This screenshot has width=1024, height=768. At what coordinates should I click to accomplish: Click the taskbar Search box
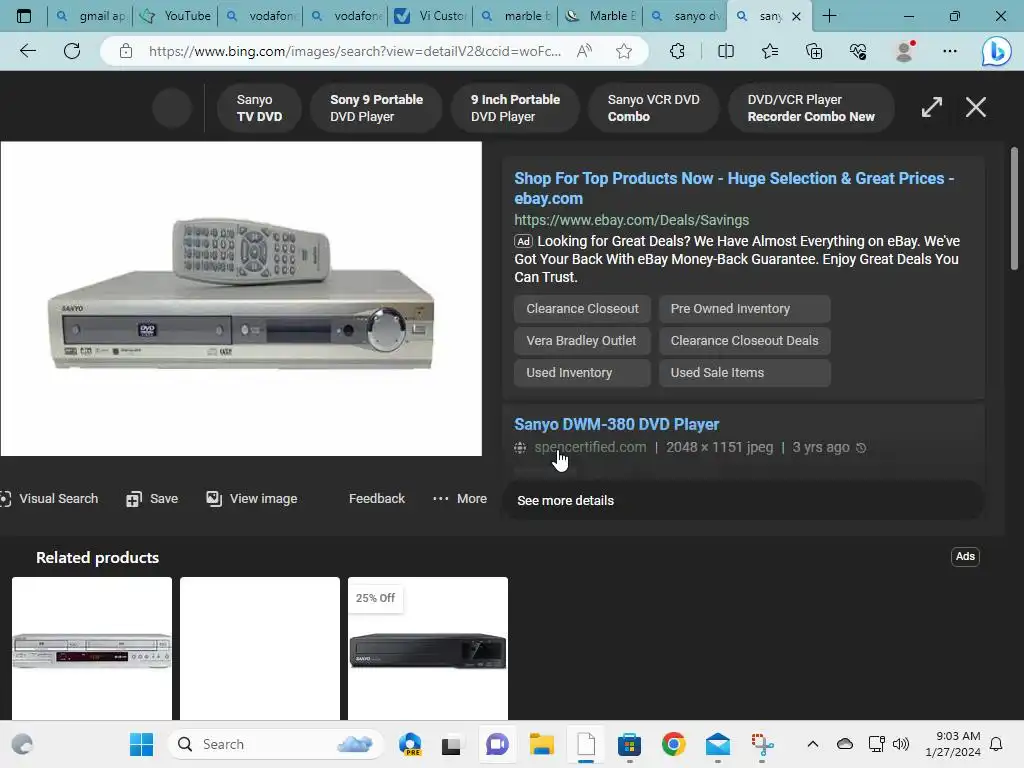[276, 744]
